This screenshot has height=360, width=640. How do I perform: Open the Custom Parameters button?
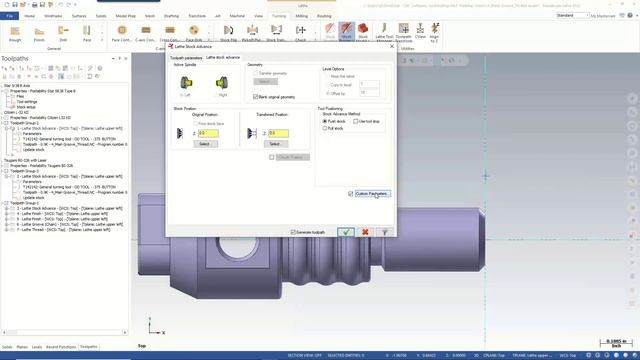[372, 194]
